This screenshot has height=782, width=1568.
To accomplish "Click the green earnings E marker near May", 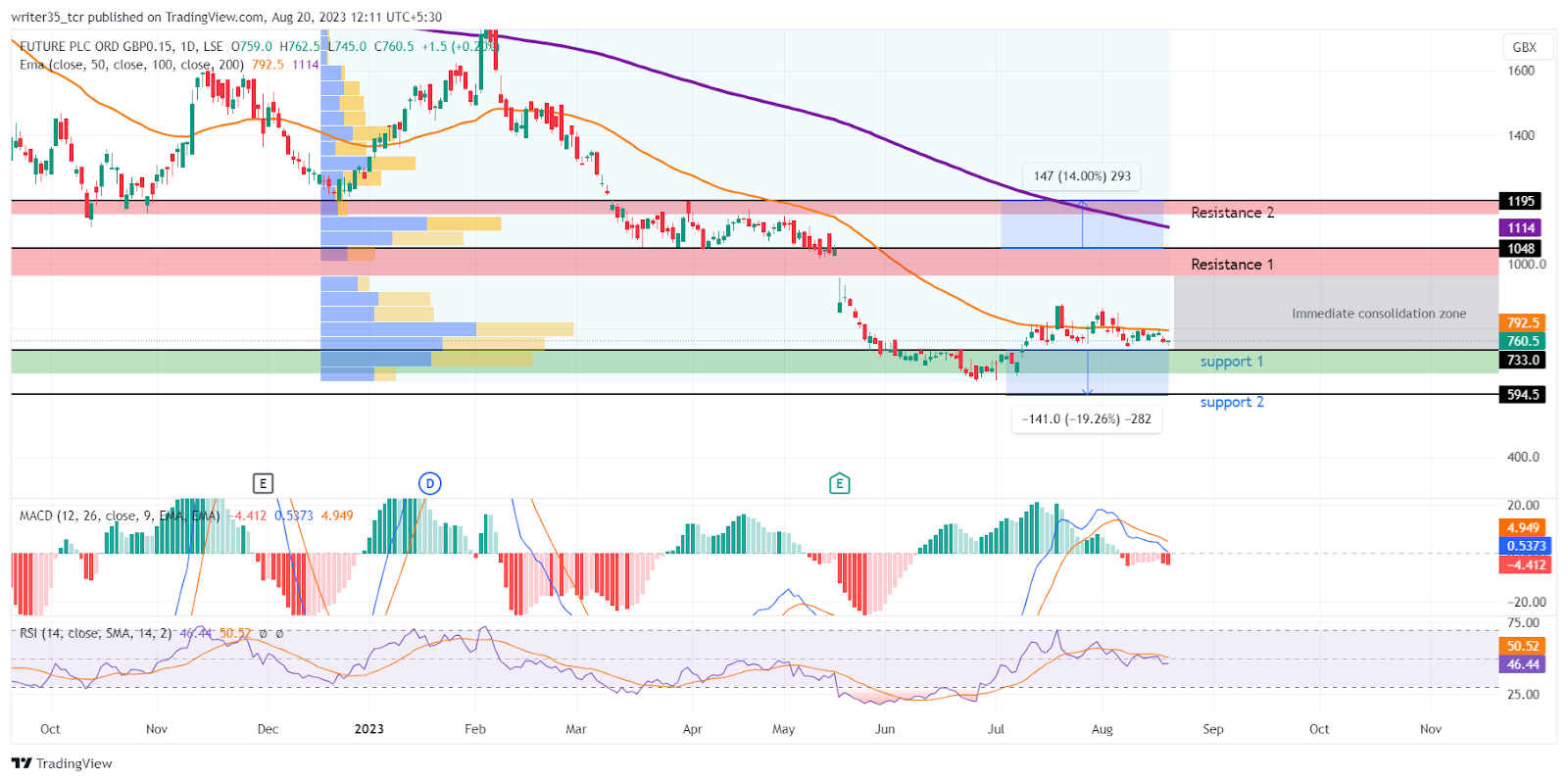I will click(x=839, y=483).
